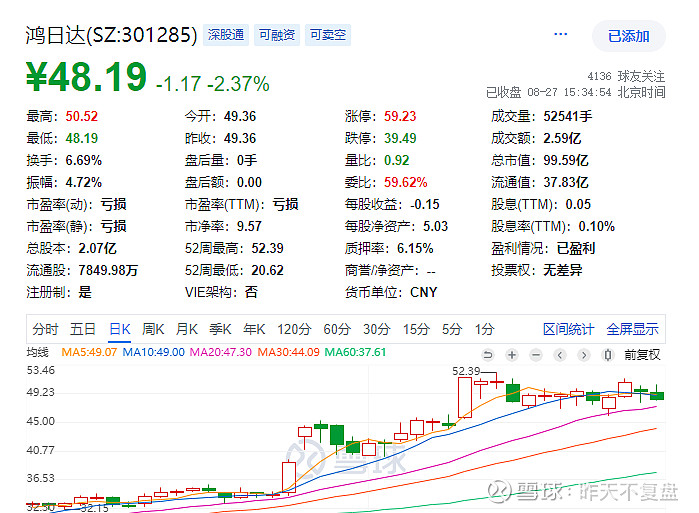Move chart right with arrow icon
This screenshot has height=513, width=699.
click(x=584, y=355)
